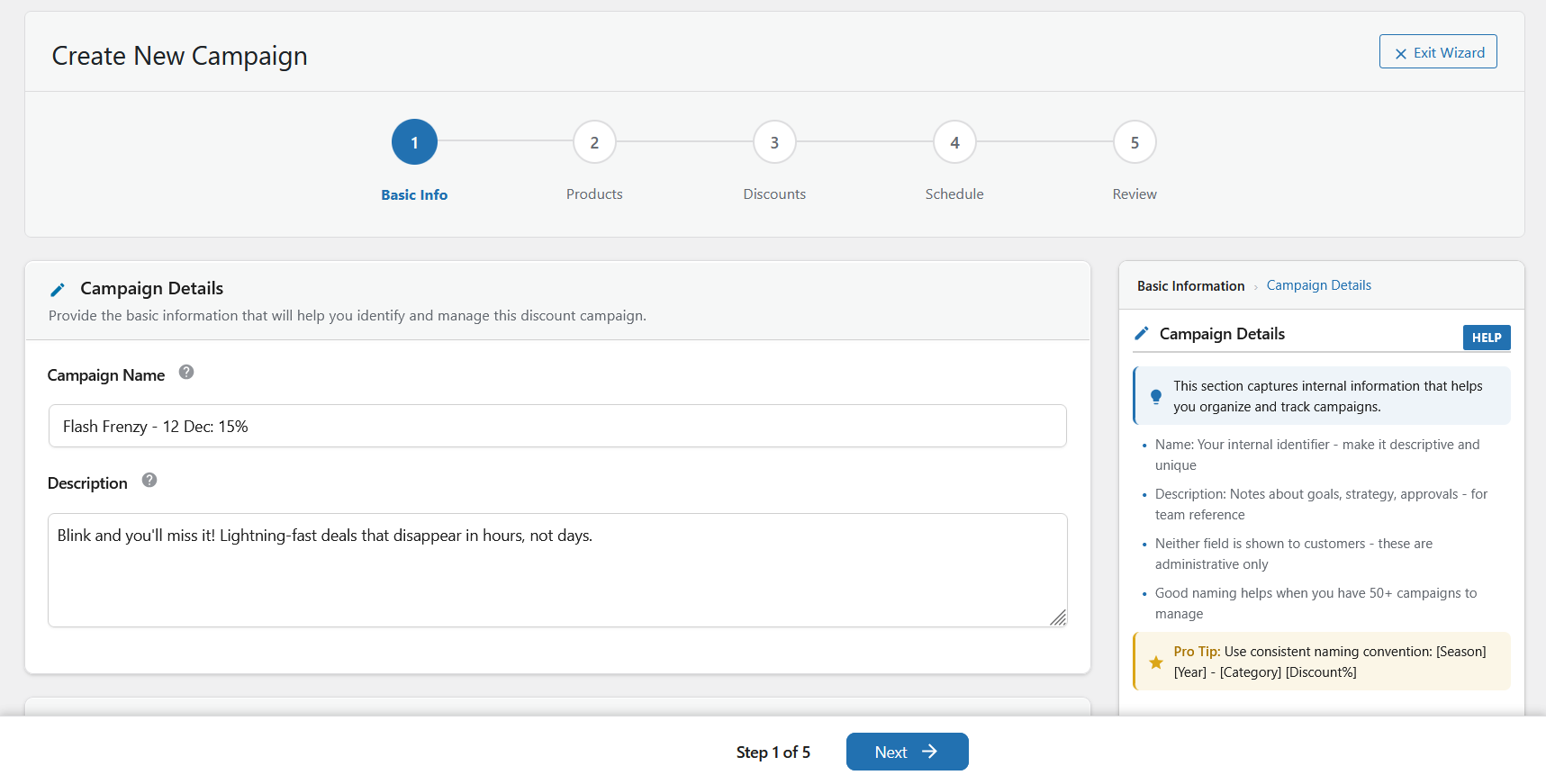Select step 1 Basic Info circle
1546x784 pixels.
[x=414, y=142]
